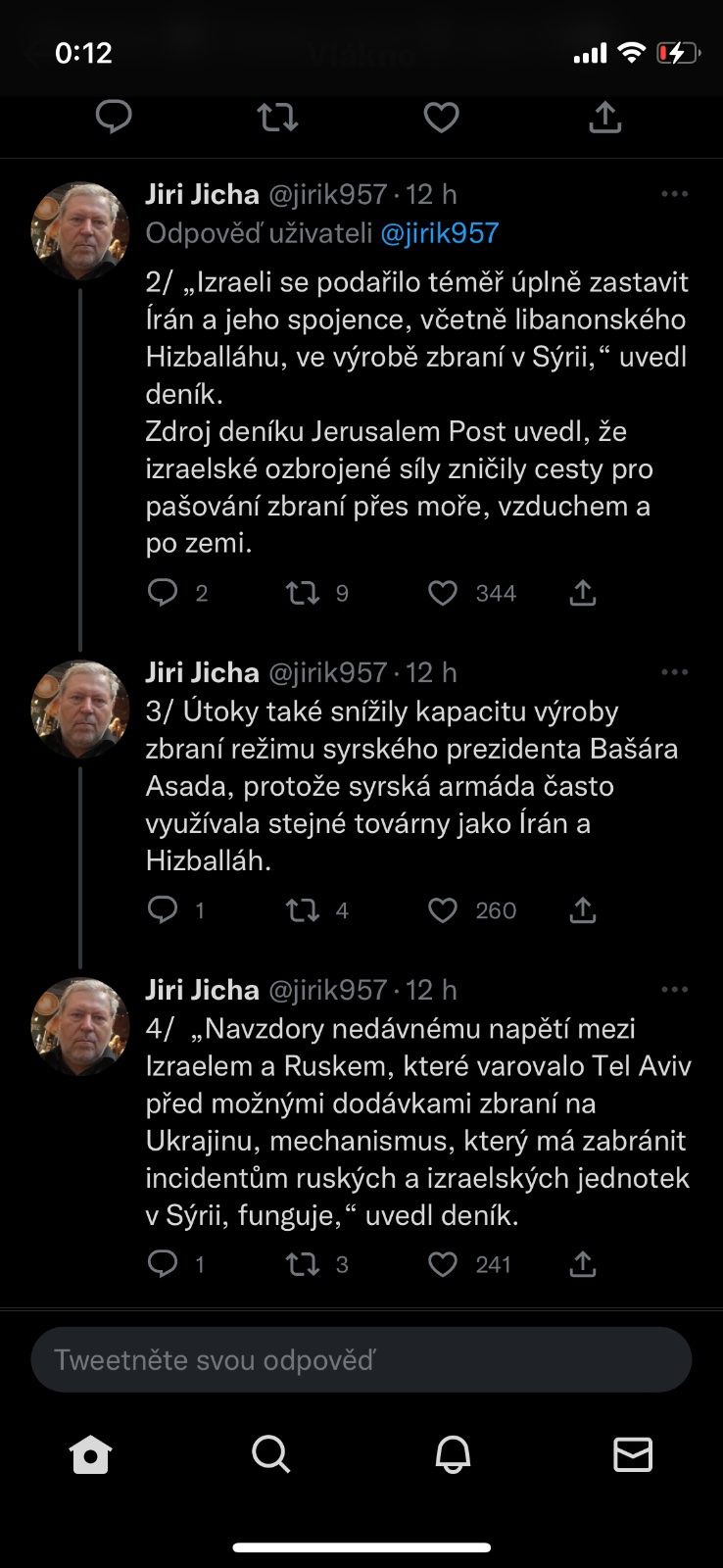Image resolution: width=723 pixels, height=1568 pixels.
Task: Share the tweet numbered 3/
Action: [583, 910]
